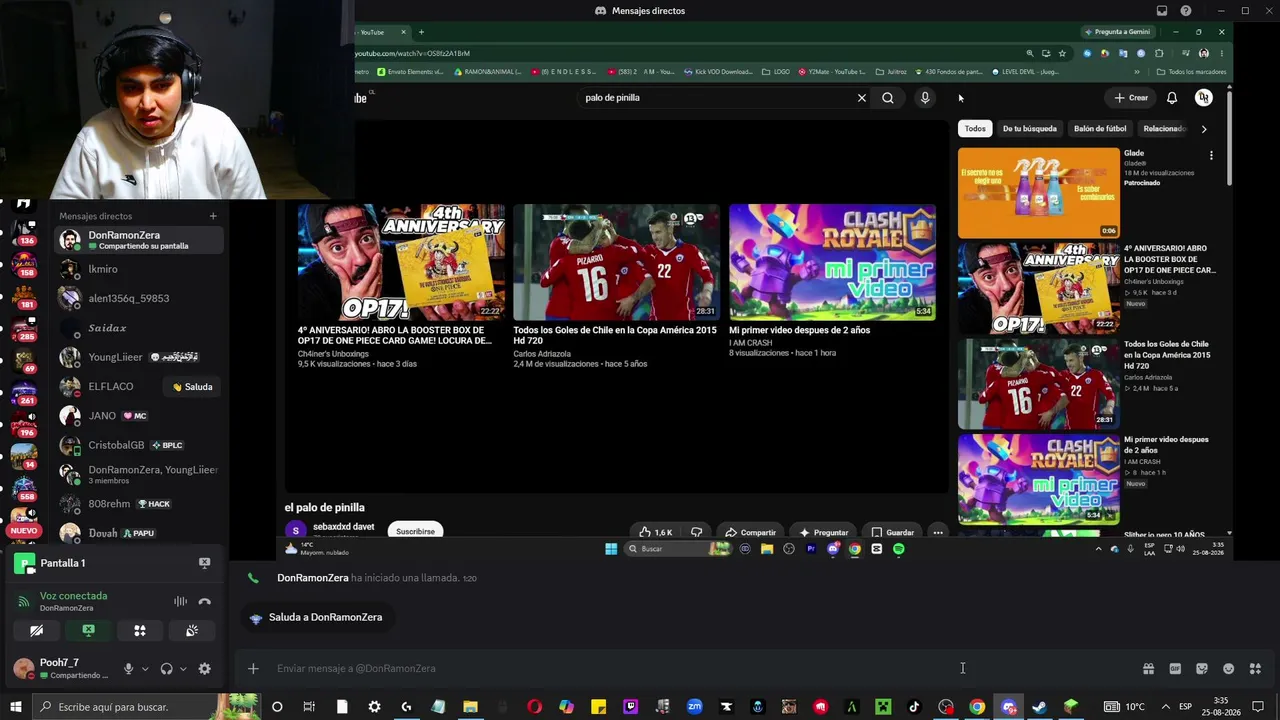Open Discord user settings gear

pyautogui.click(x=205, y=669)
